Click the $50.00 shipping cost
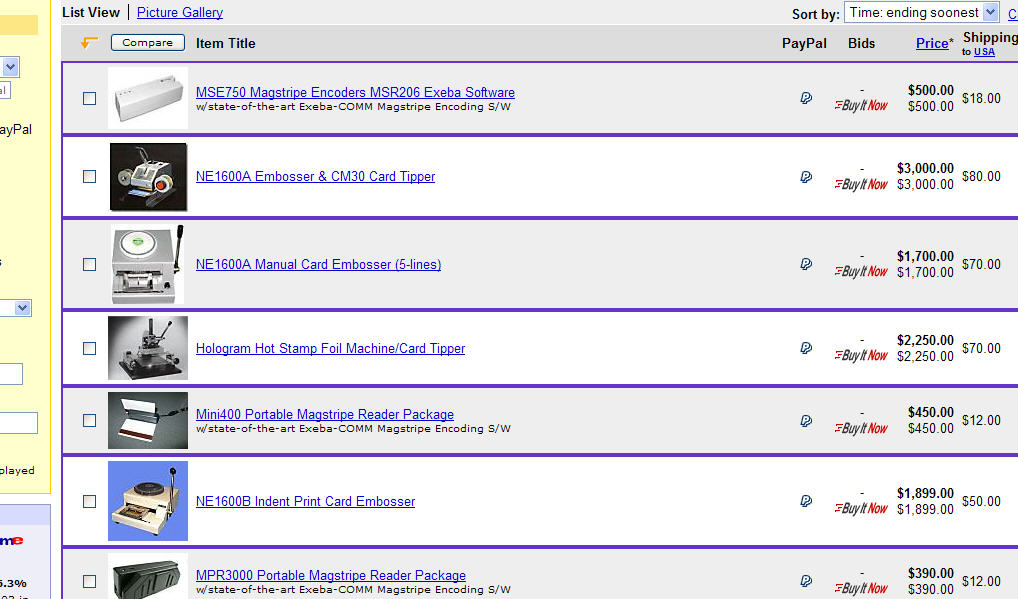This screenshot has width=1018, height=599. point(981,501)
